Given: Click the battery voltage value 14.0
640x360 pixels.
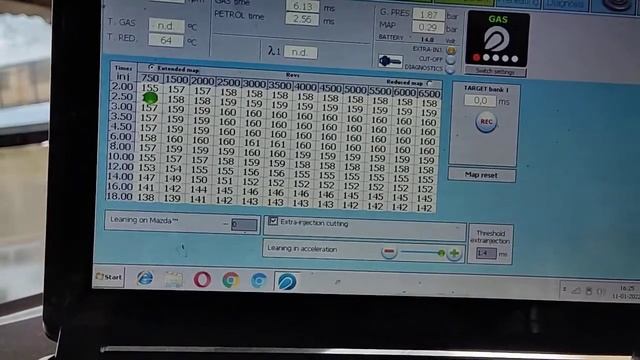Looking at the screenshot, I should click(x=427, y=40).
